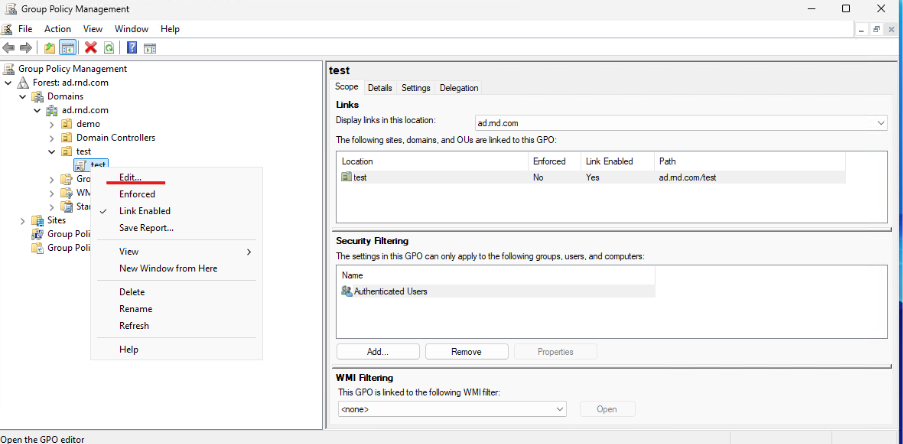Click the Back arrow toolbar icon

(9, 47)
